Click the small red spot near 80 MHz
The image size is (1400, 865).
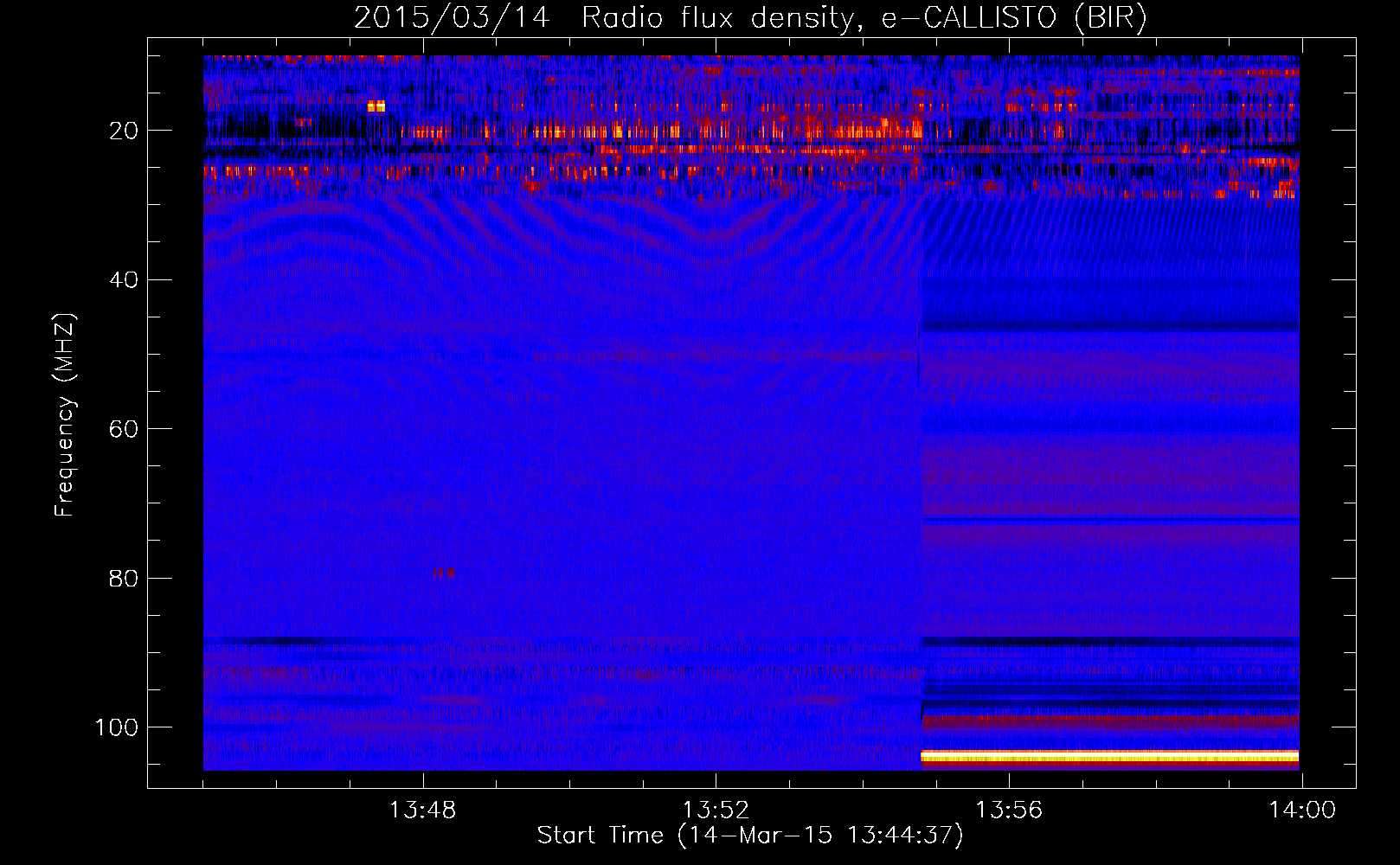coord(445,572)
